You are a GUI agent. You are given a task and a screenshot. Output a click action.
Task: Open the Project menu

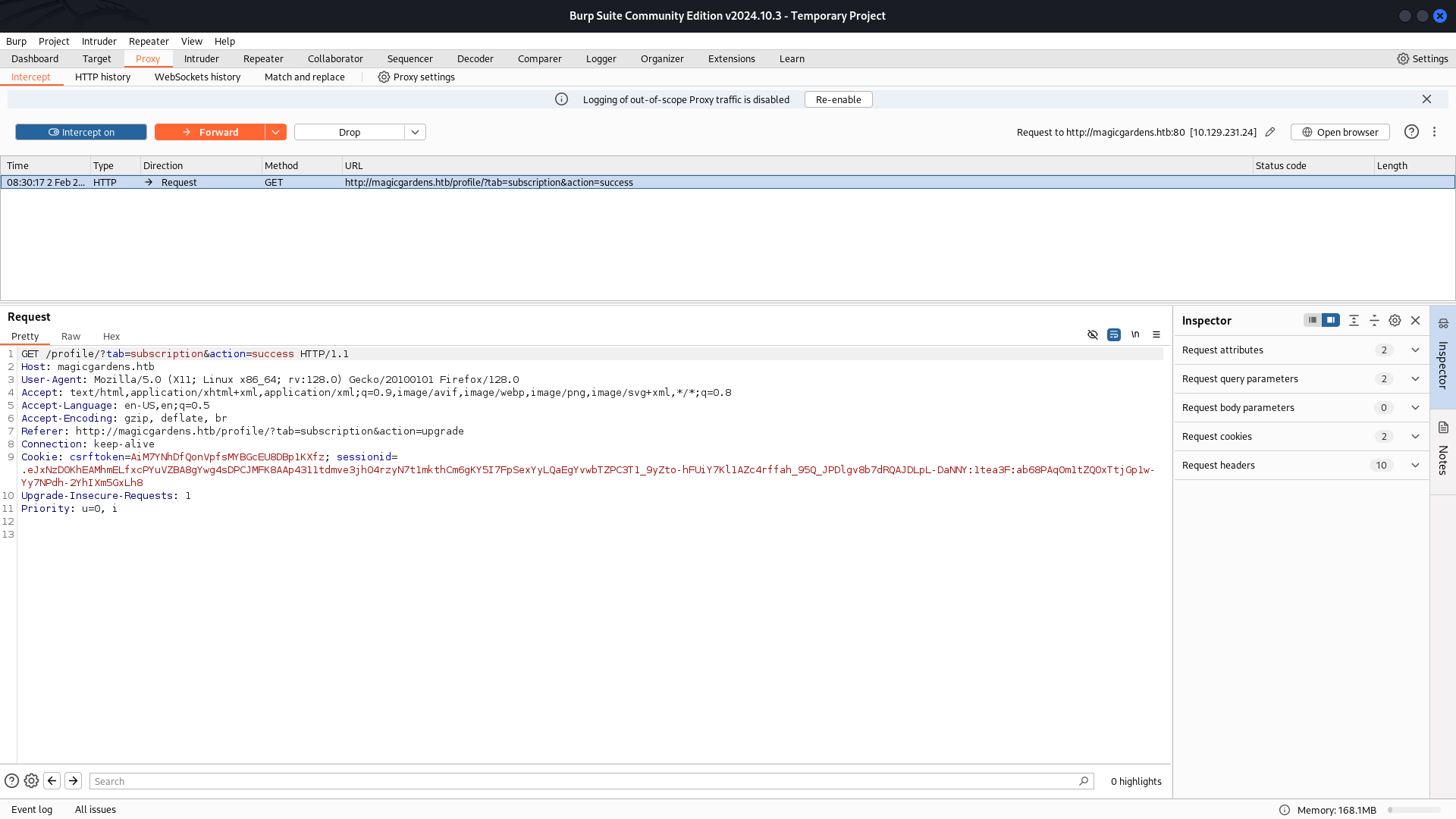54,41
